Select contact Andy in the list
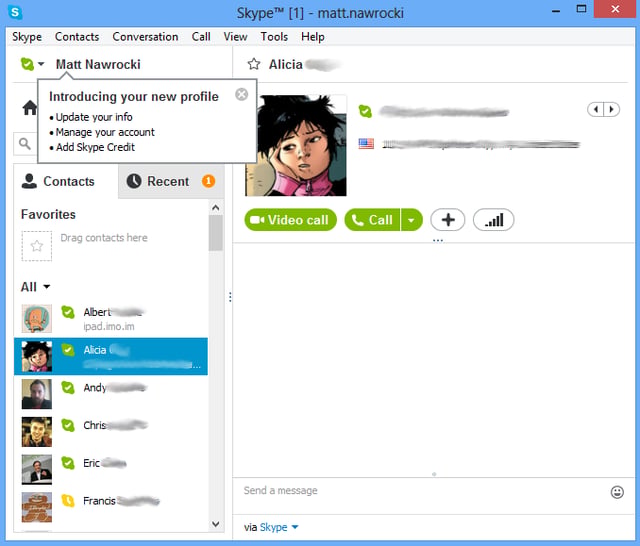640x546 pixels. pos(111,394)
